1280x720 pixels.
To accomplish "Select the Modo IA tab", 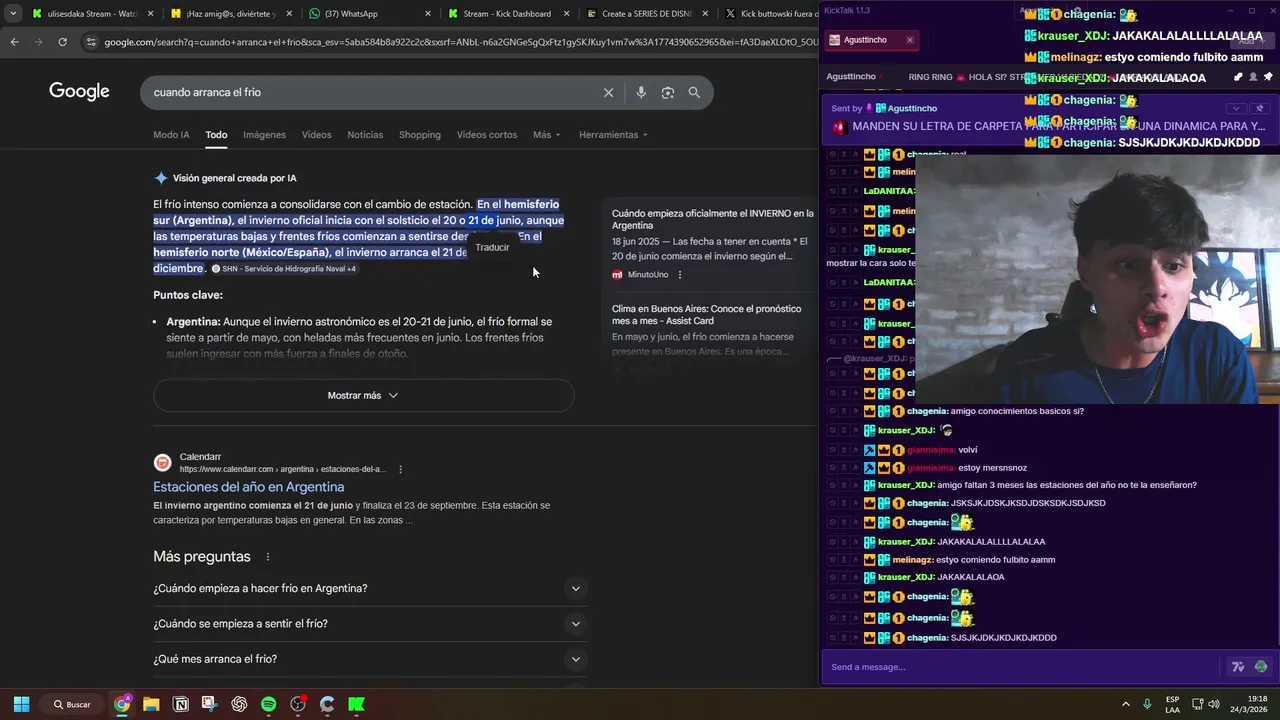I will point(171,135).
